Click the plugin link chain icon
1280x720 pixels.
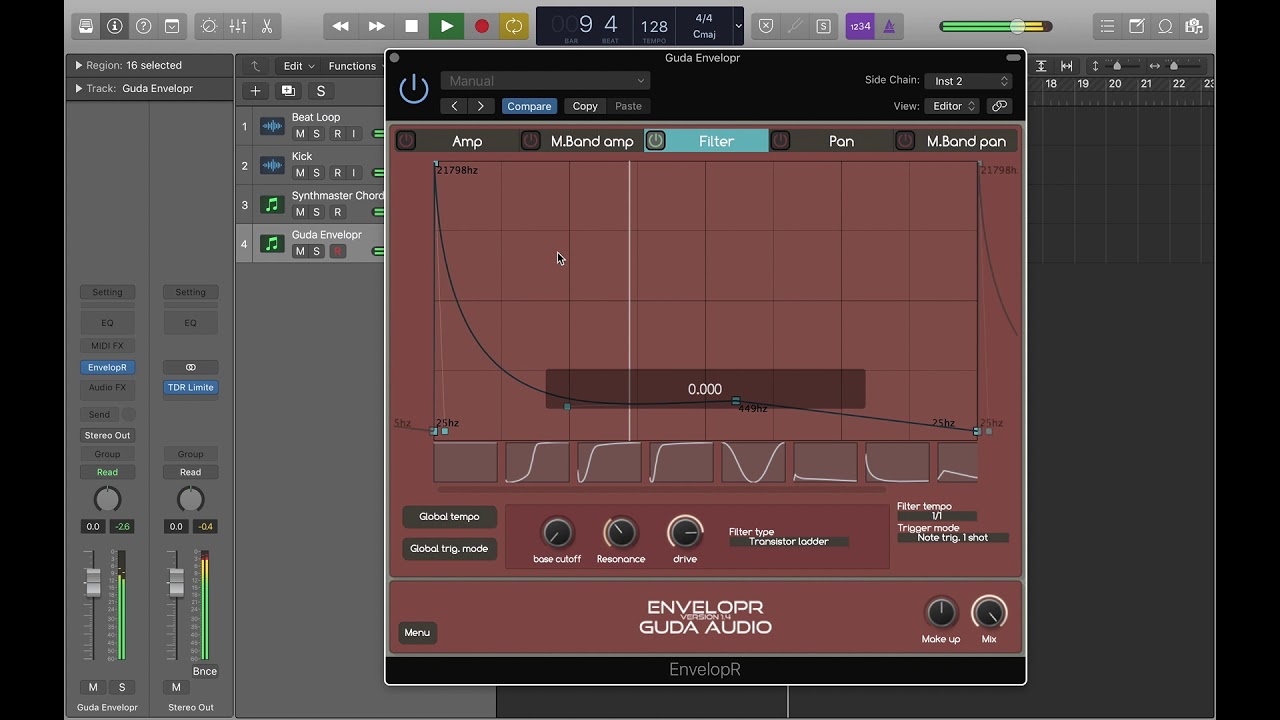coord(999,106)
